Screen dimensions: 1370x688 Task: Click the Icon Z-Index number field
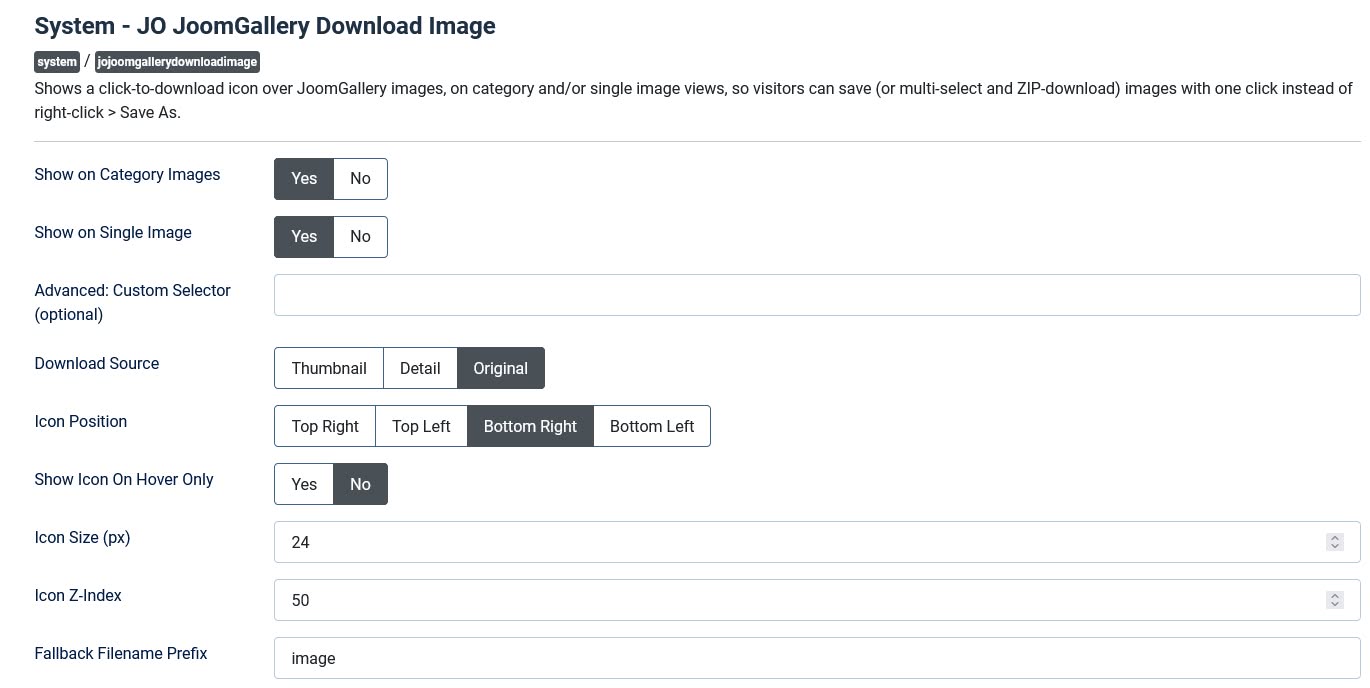click(x=817, y=600)
